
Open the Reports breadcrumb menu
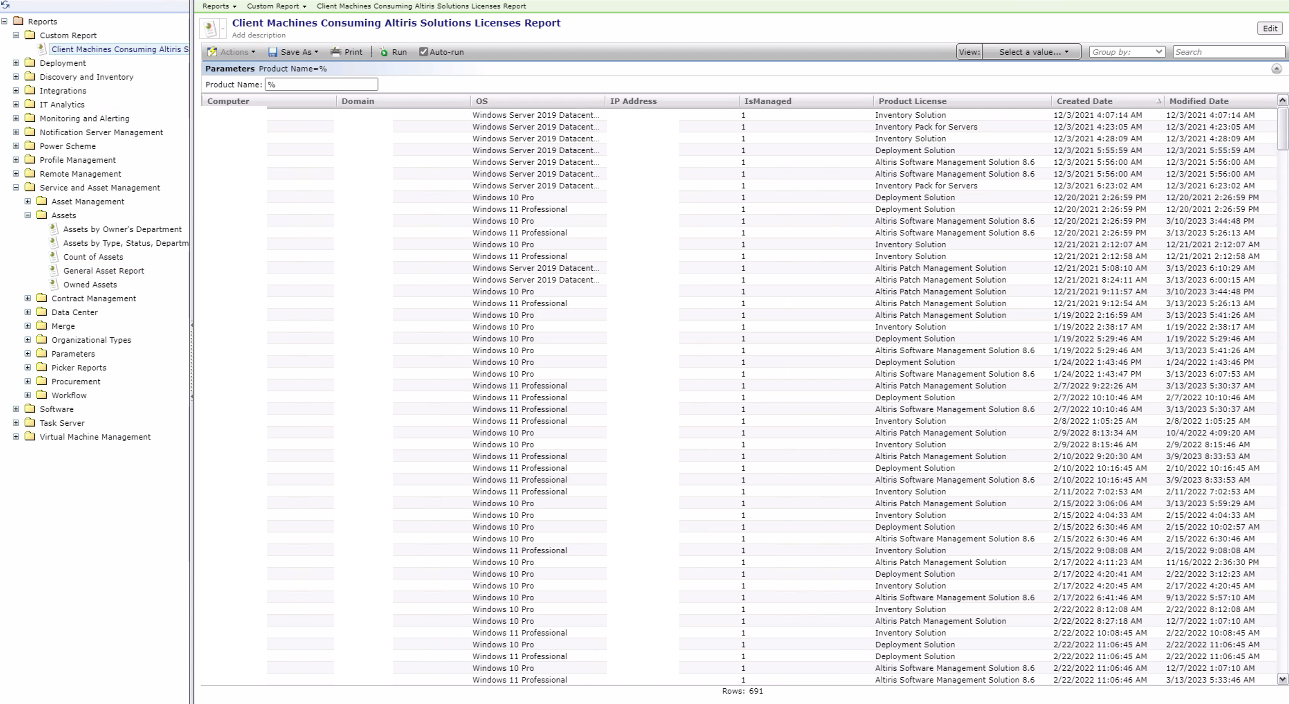(x=219, y=6)
